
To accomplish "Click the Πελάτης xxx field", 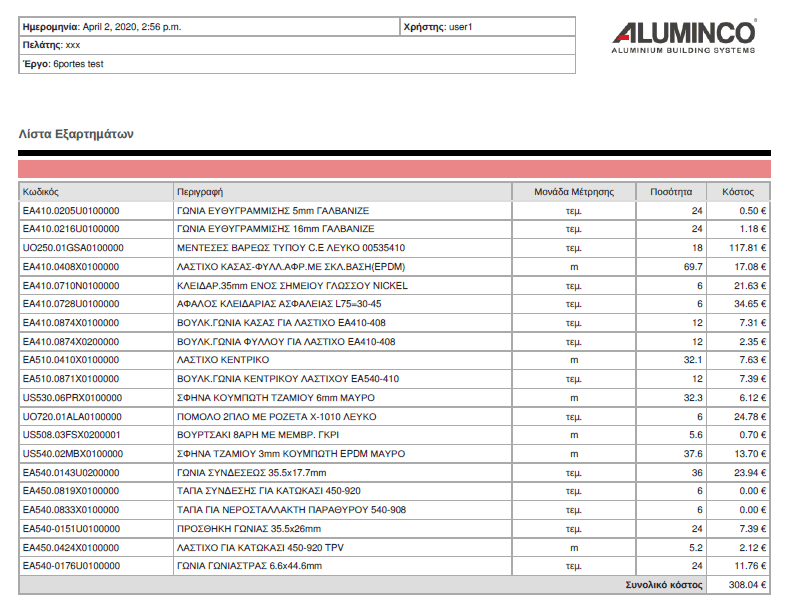I will tap(51, 45).
